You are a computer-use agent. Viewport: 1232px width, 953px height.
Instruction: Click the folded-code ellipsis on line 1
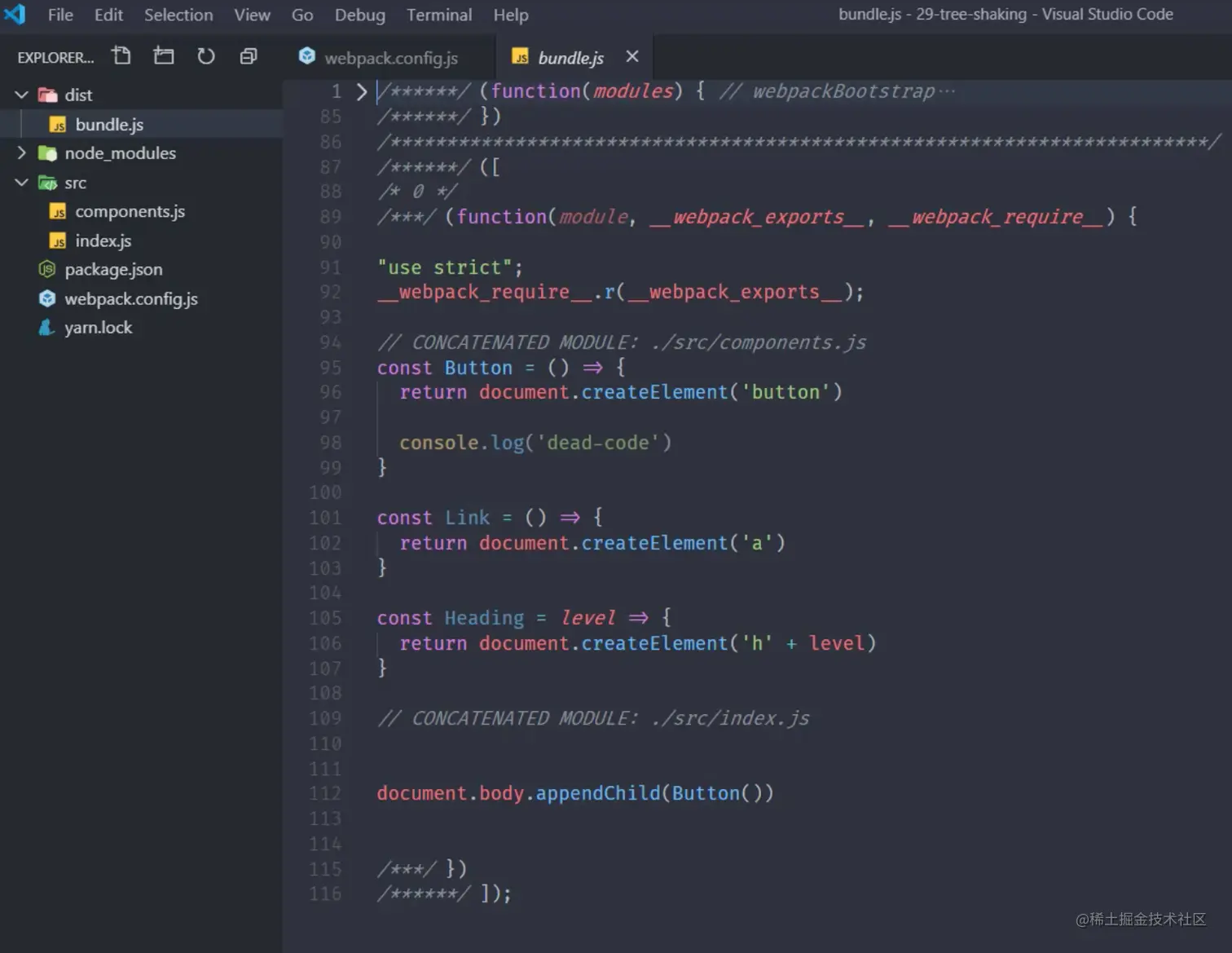[x=947, y=90]
